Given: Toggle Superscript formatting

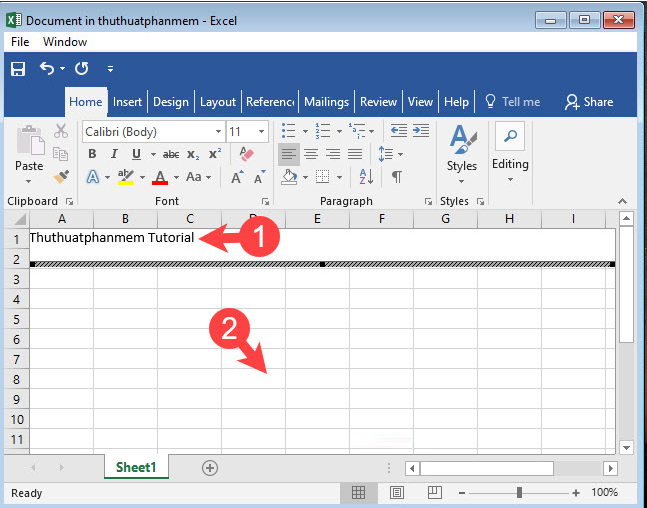Looking at the screenshot, I should 215,154.
